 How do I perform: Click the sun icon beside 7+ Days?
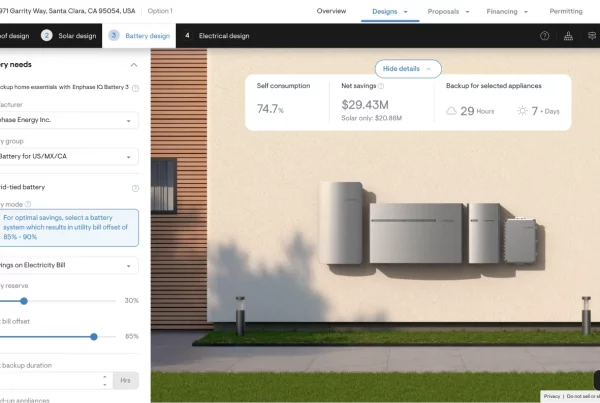point(521,110)
